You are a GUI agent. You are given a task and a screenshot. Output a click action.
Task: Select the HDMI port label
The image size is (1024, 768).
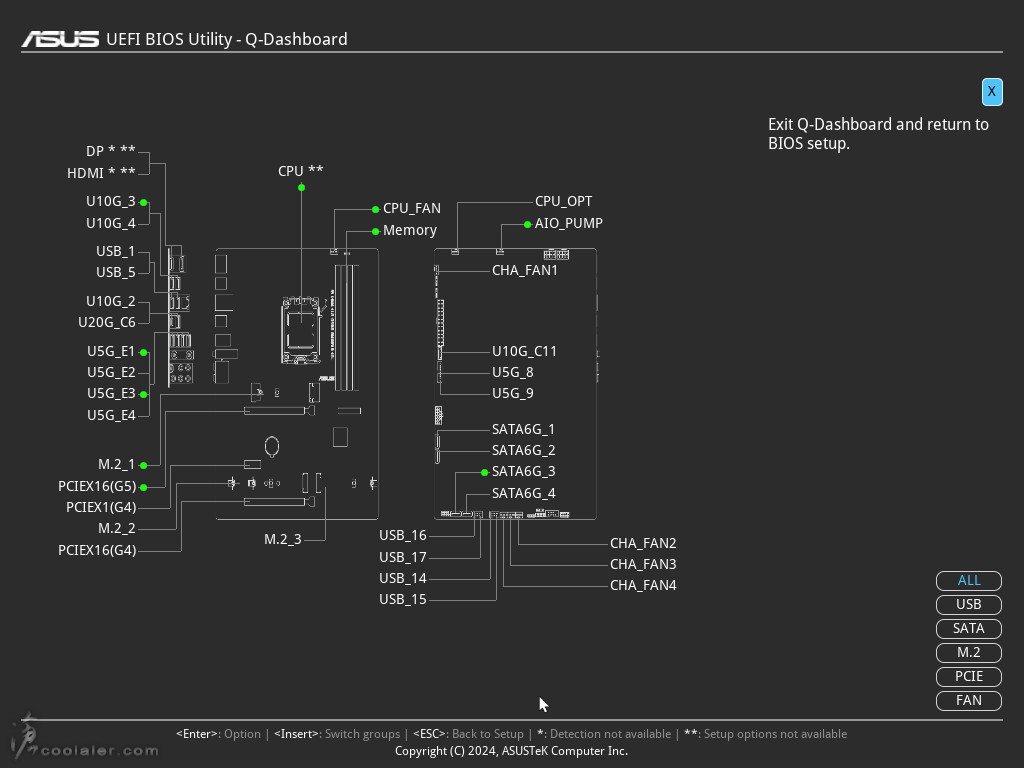pyautogui.click(x=101, y=173)
